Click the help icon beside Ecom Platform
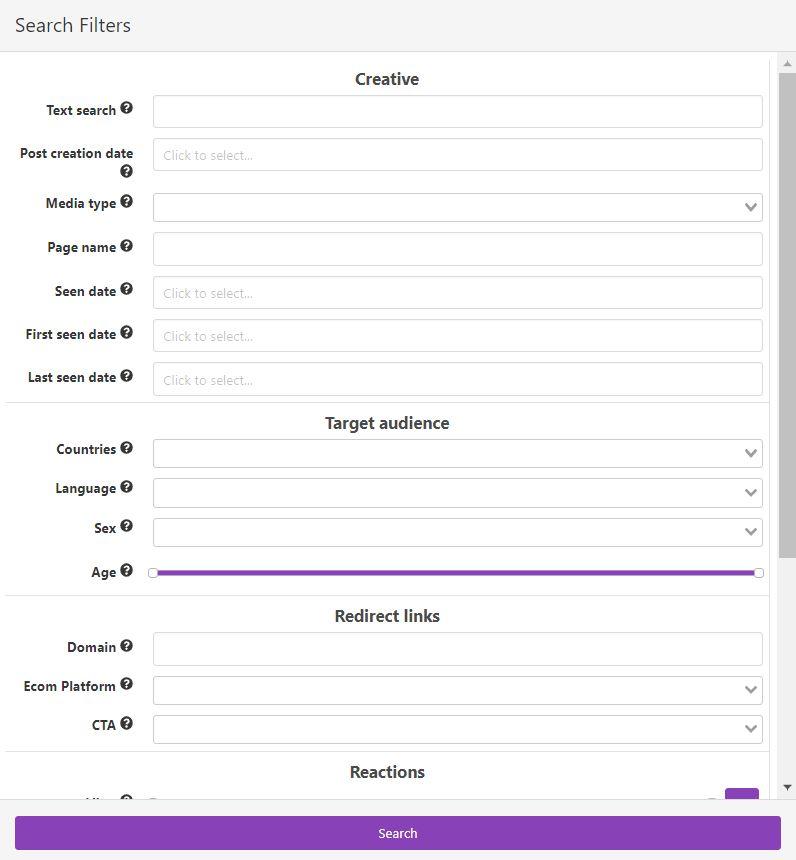 click(126, 684)
